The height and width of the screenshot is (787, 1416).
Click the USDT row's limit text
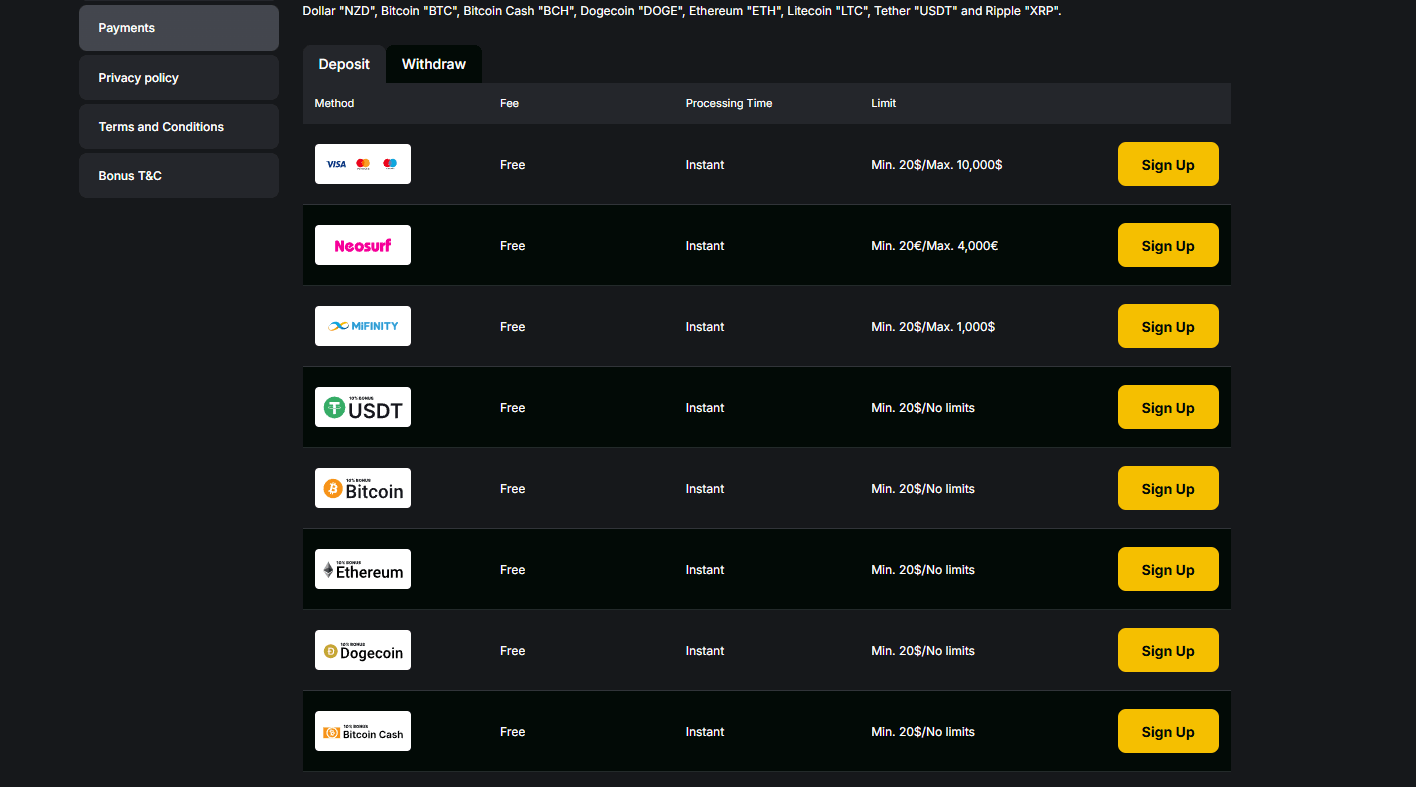[923, 408]
